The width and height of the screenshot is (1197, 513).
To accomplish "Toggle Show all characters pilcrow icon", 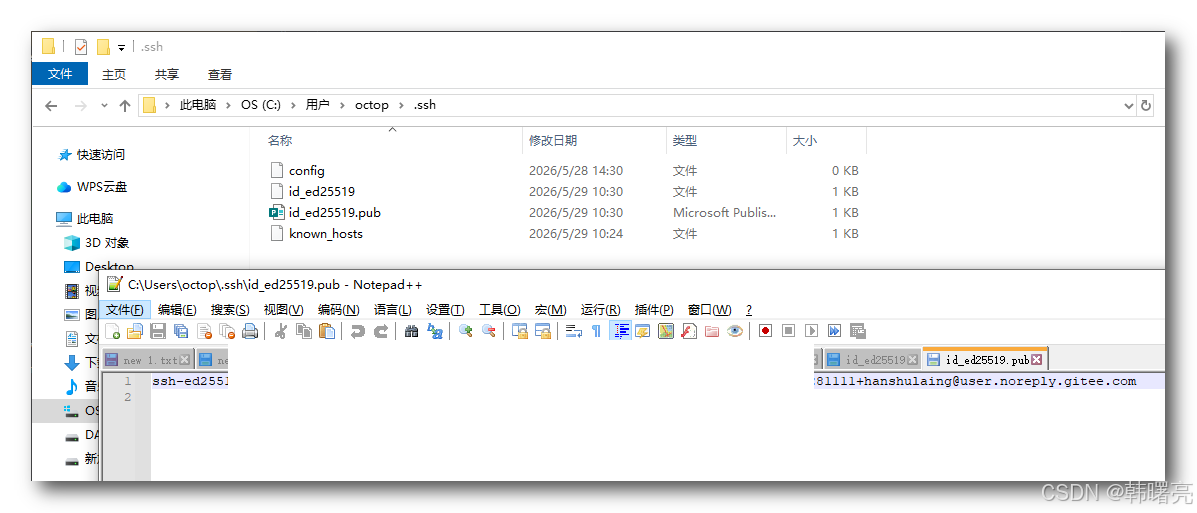I will click(x=596, y=331).
